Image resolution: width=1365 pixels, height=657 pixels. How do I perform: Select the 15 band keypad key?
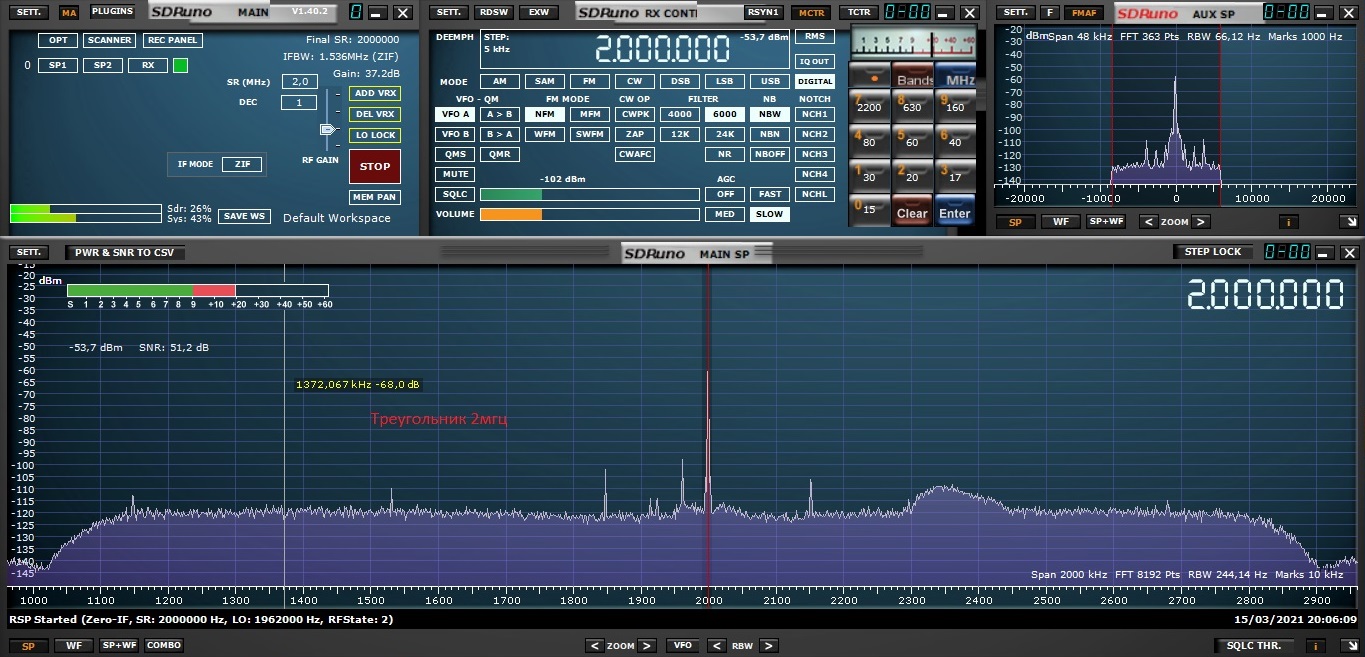tap(869, 209)
